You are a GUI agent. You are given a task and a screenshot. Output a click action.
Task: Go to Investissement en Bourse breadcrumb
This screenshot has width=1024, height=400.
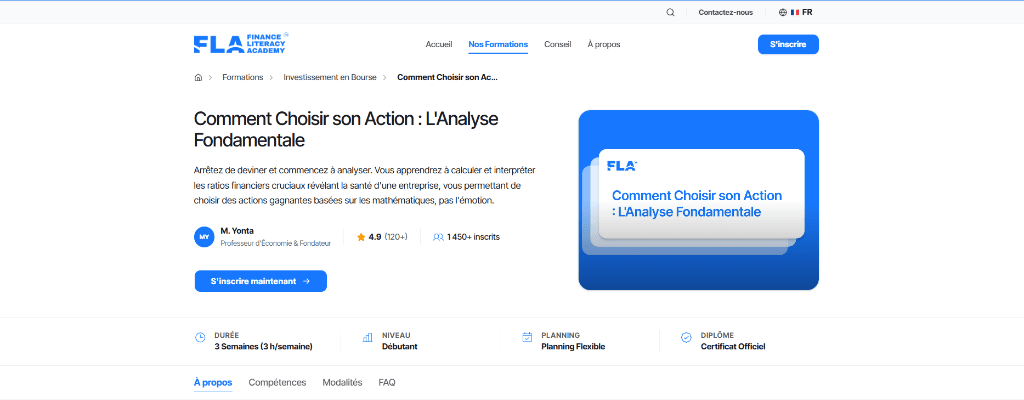(330, 77)
